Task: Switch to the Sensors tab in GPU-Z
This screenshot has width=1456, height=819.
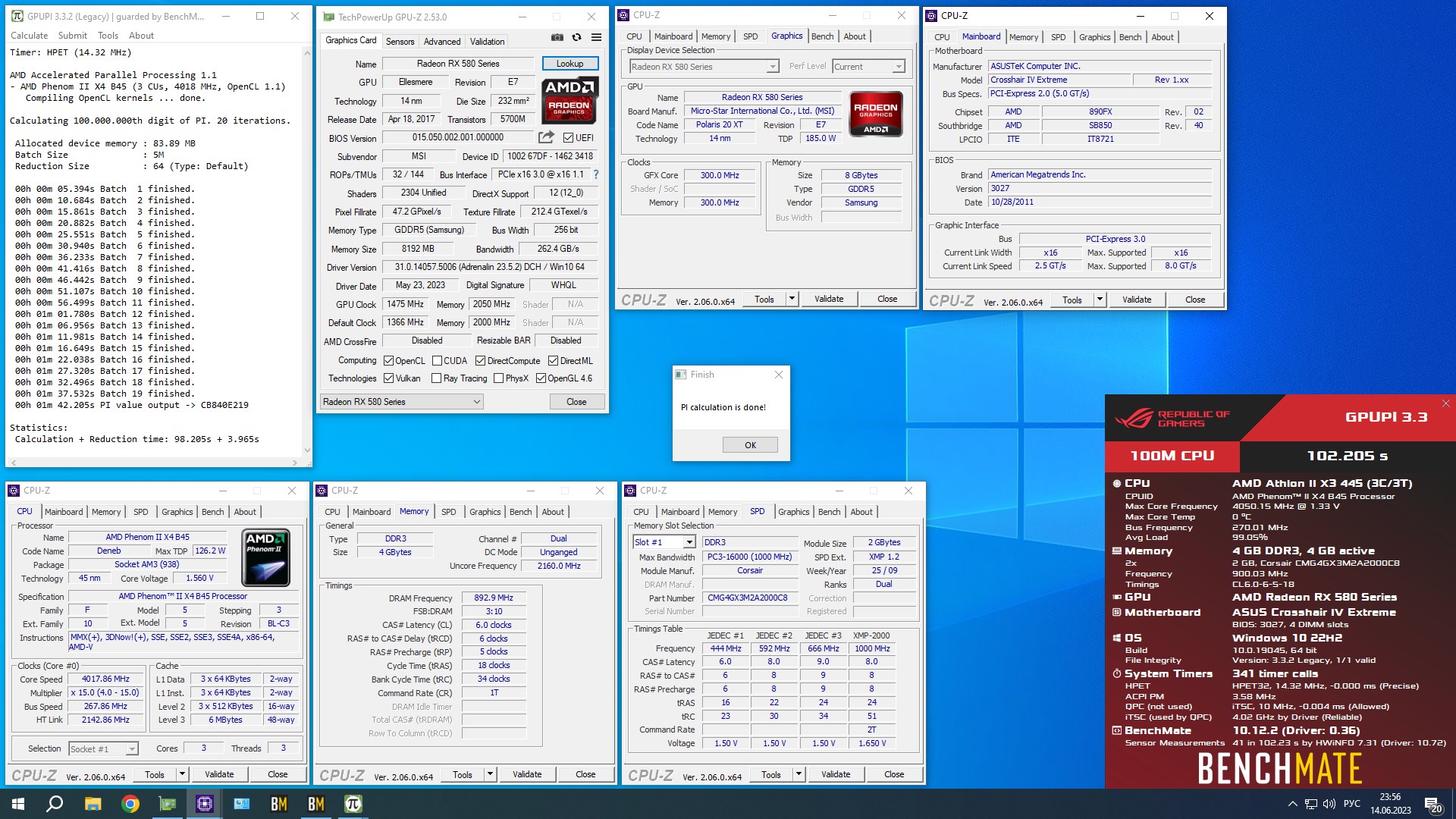Action: (x=400, y=42)
